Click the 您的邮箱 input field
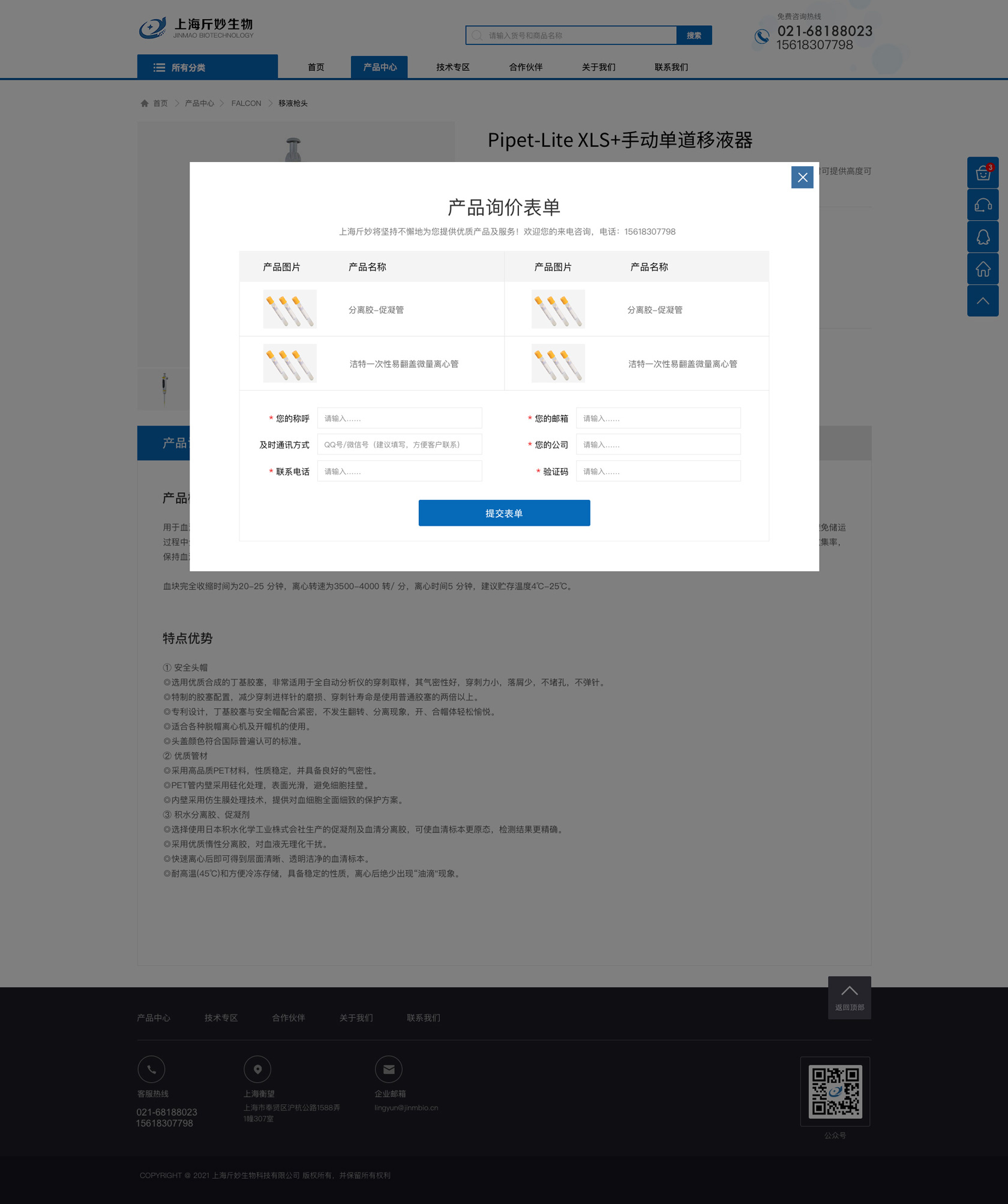 point(658,418)
